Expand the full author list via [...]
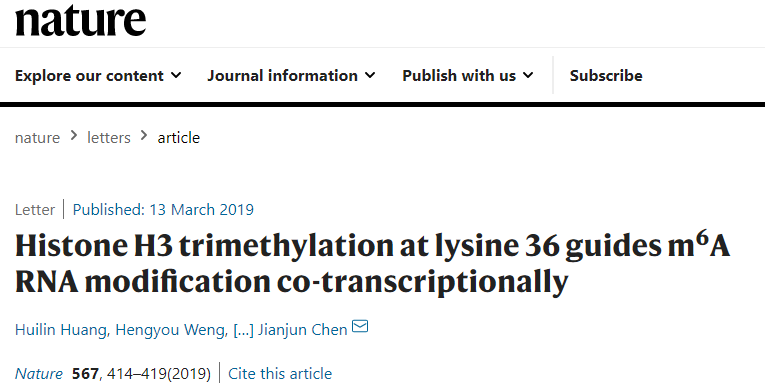Image resolution: width=765 pixels, height=390 pixels. click(x=243, y=330)
